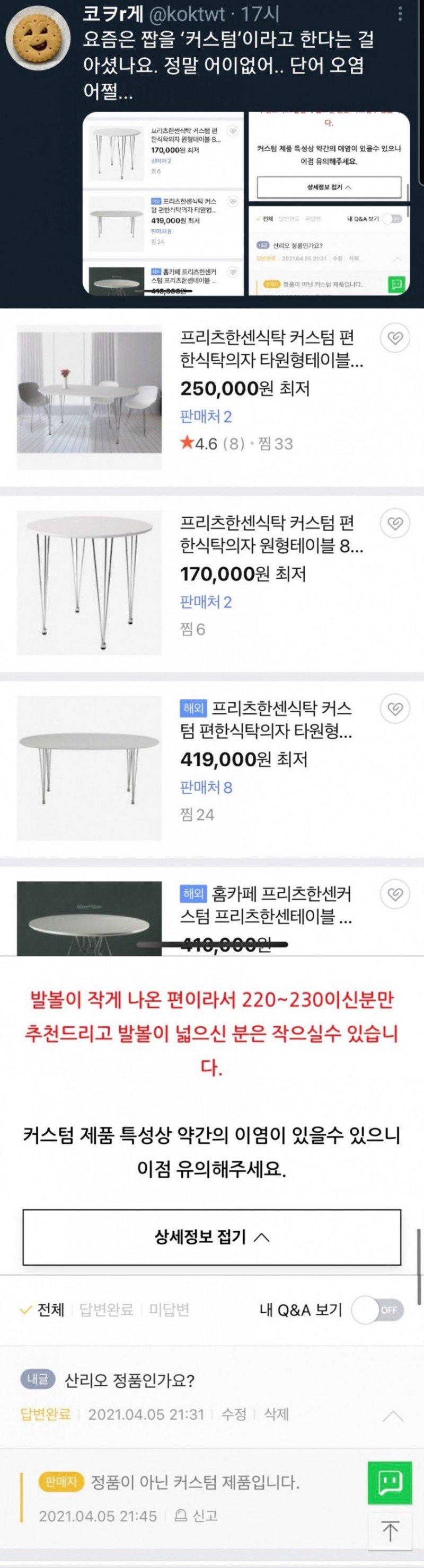Viewport: 424px width, 1568px height.
Task: Open the oval table with chairs thumbnail
Action: click(89, 398)
